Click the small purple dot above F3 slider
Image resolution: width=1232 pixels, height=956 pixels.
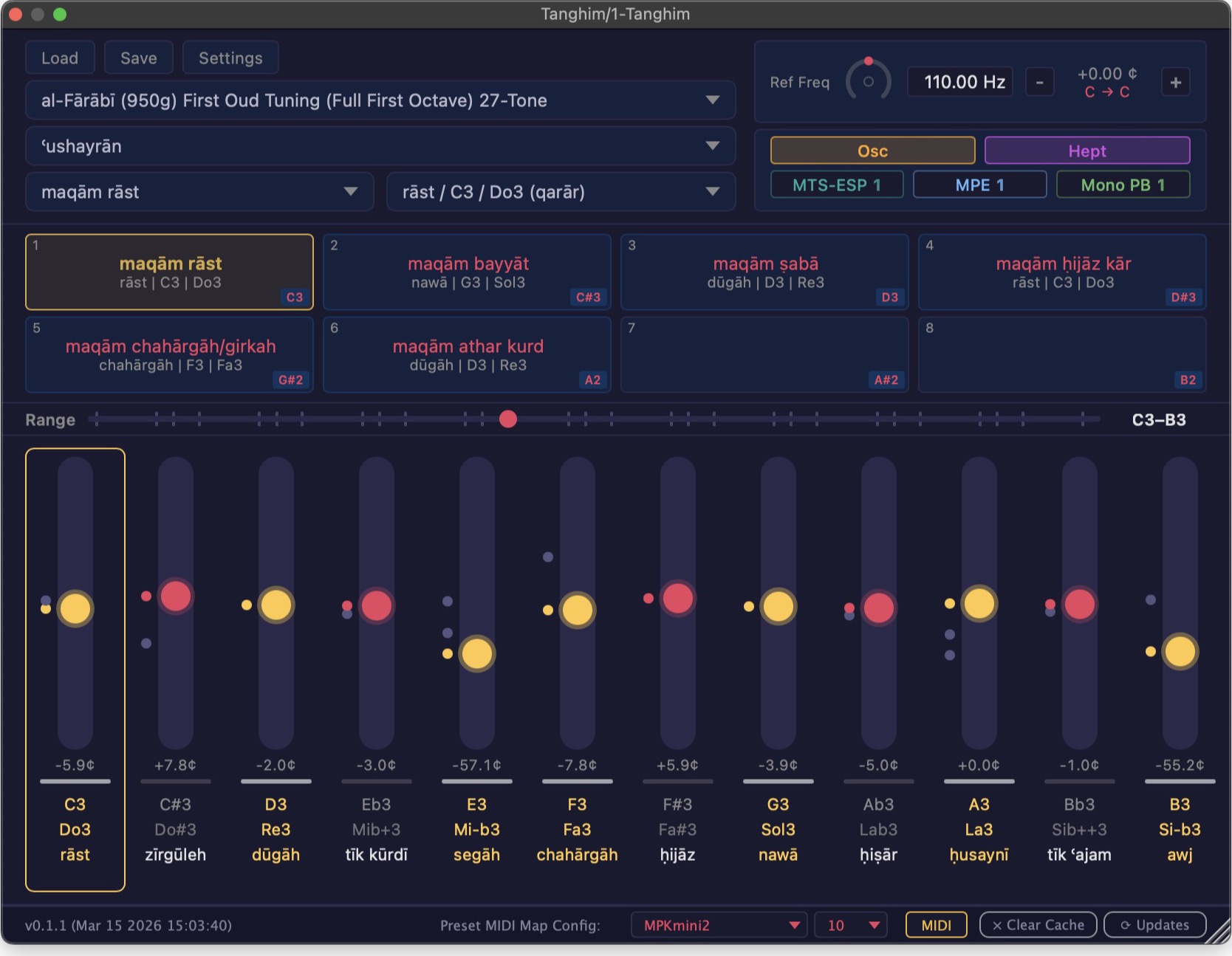tap(548, 557)
